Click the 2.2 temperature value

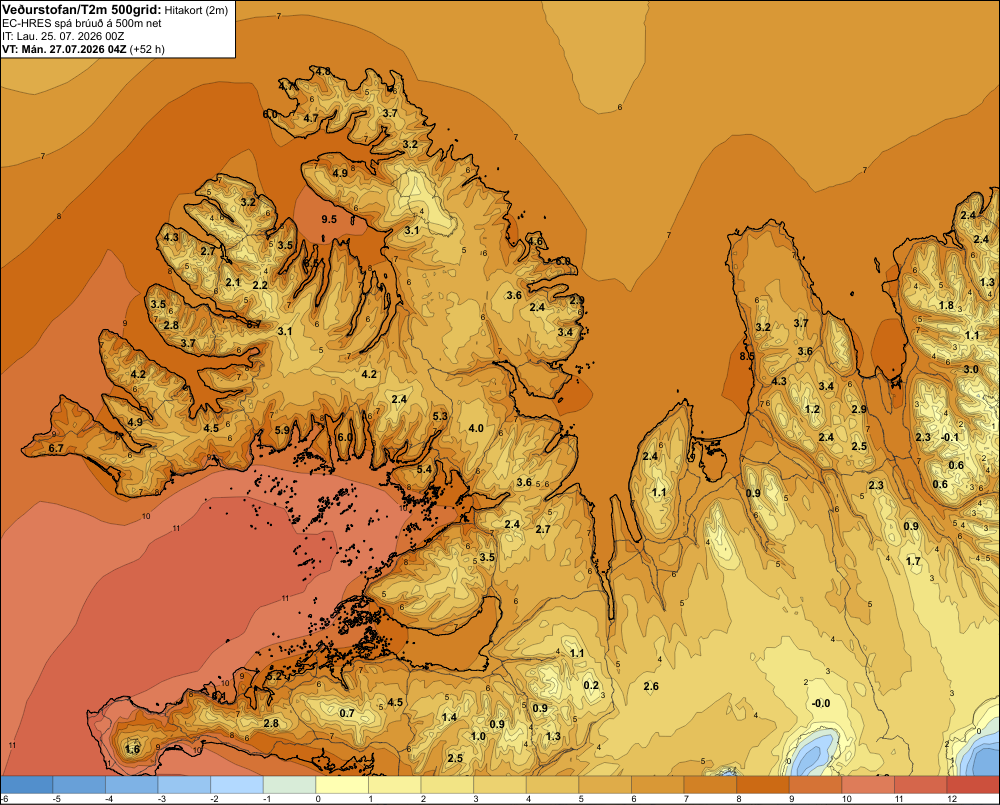coord(260,285)
